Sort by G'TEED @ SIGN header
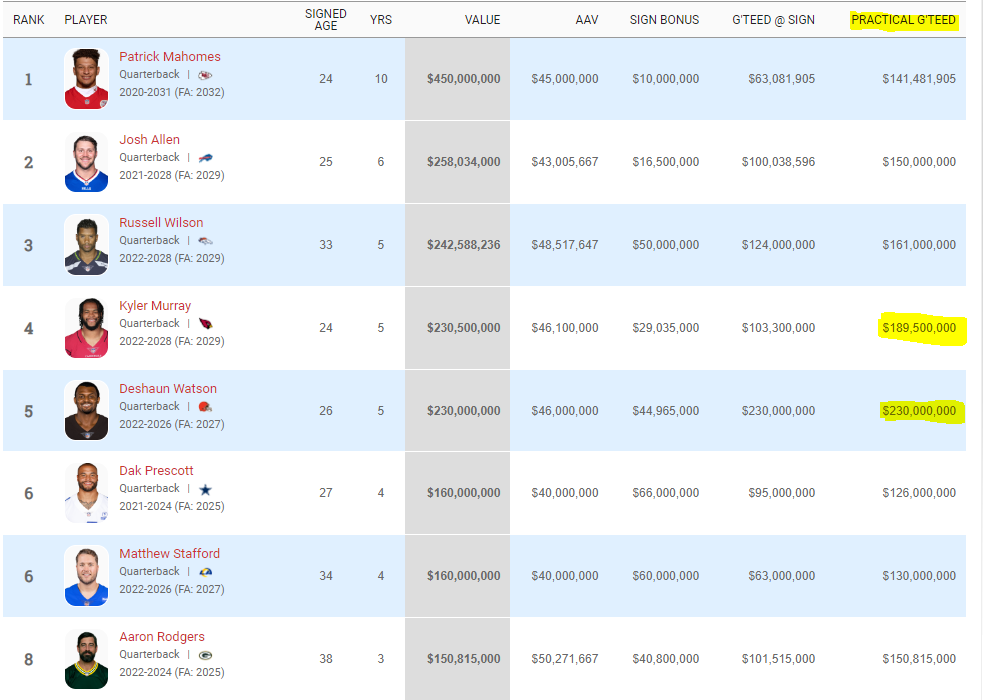983x700 pixels. [774, 20]
